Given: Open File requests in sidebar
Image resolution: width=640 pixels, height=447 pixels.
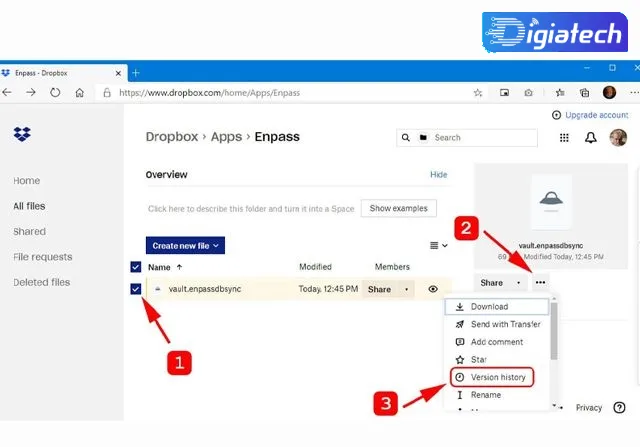Looking at the screenshot, I should click(x=42, y=257).
